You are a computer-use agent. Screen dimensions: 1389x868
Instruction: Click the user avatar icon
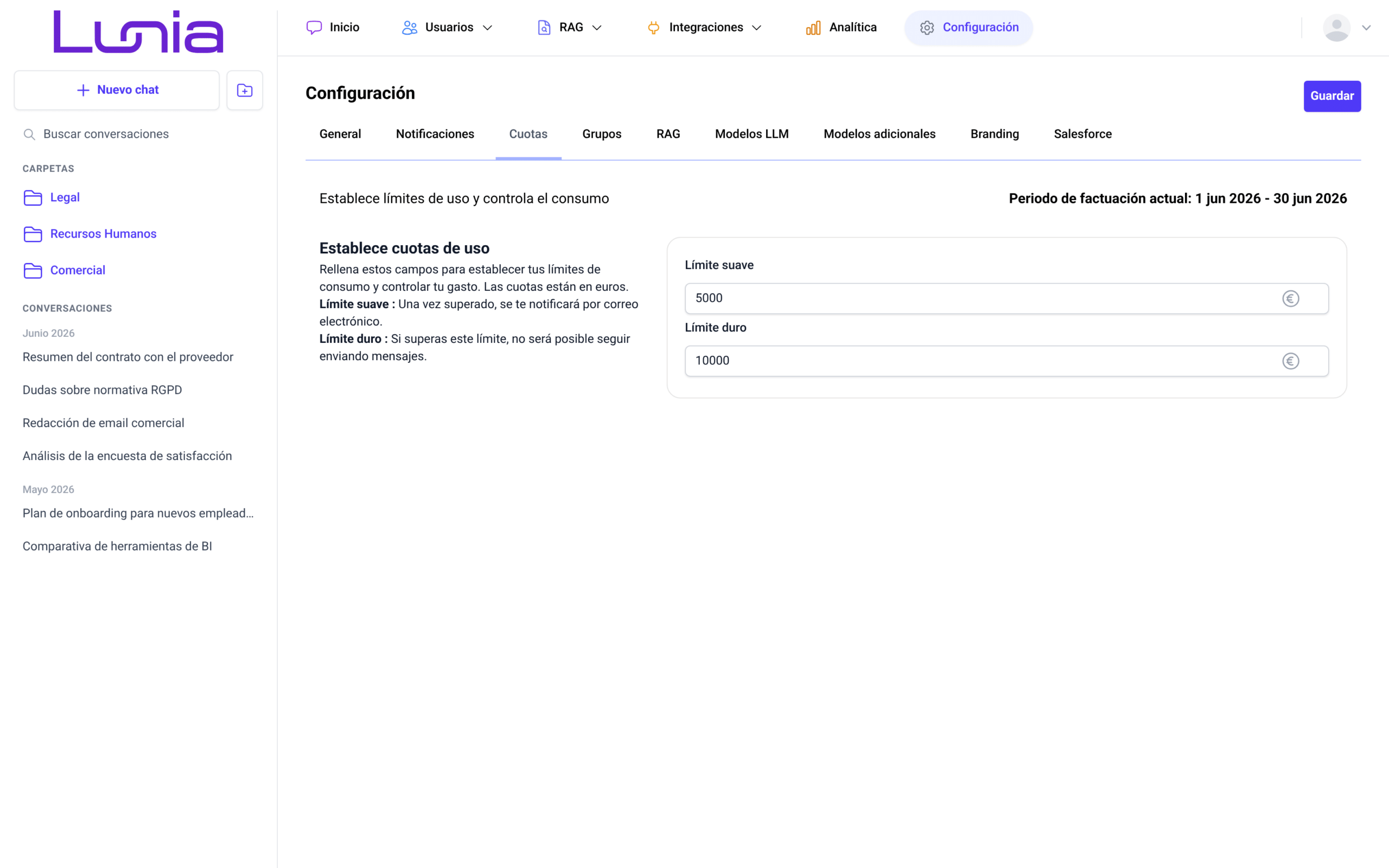point(1336,28)
